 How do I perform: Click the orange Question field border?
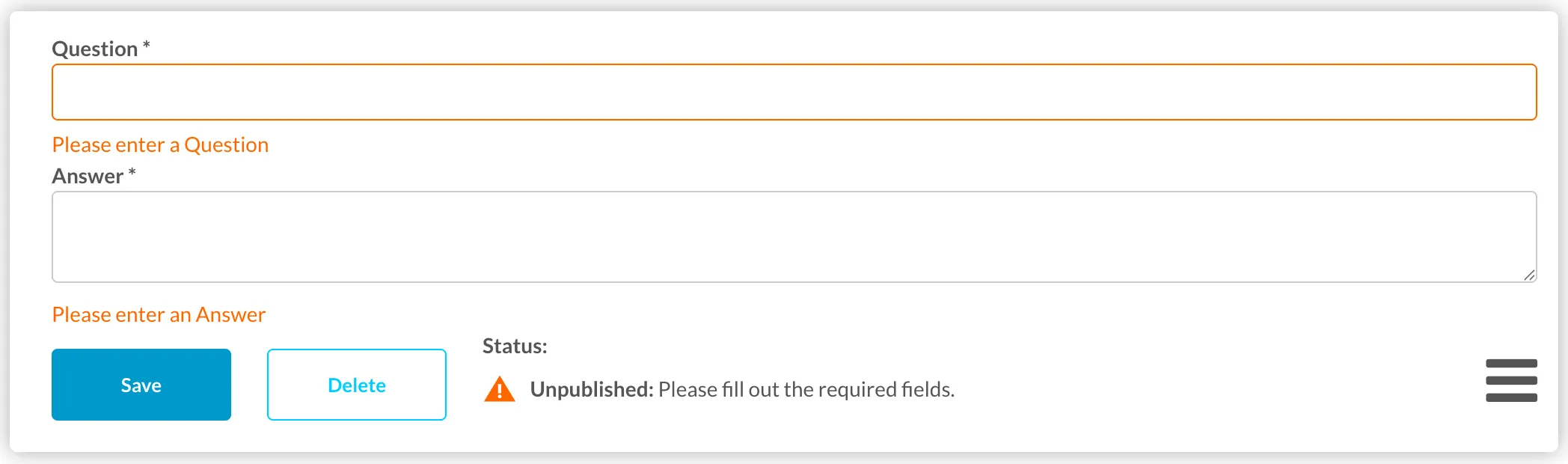(794, 65)
